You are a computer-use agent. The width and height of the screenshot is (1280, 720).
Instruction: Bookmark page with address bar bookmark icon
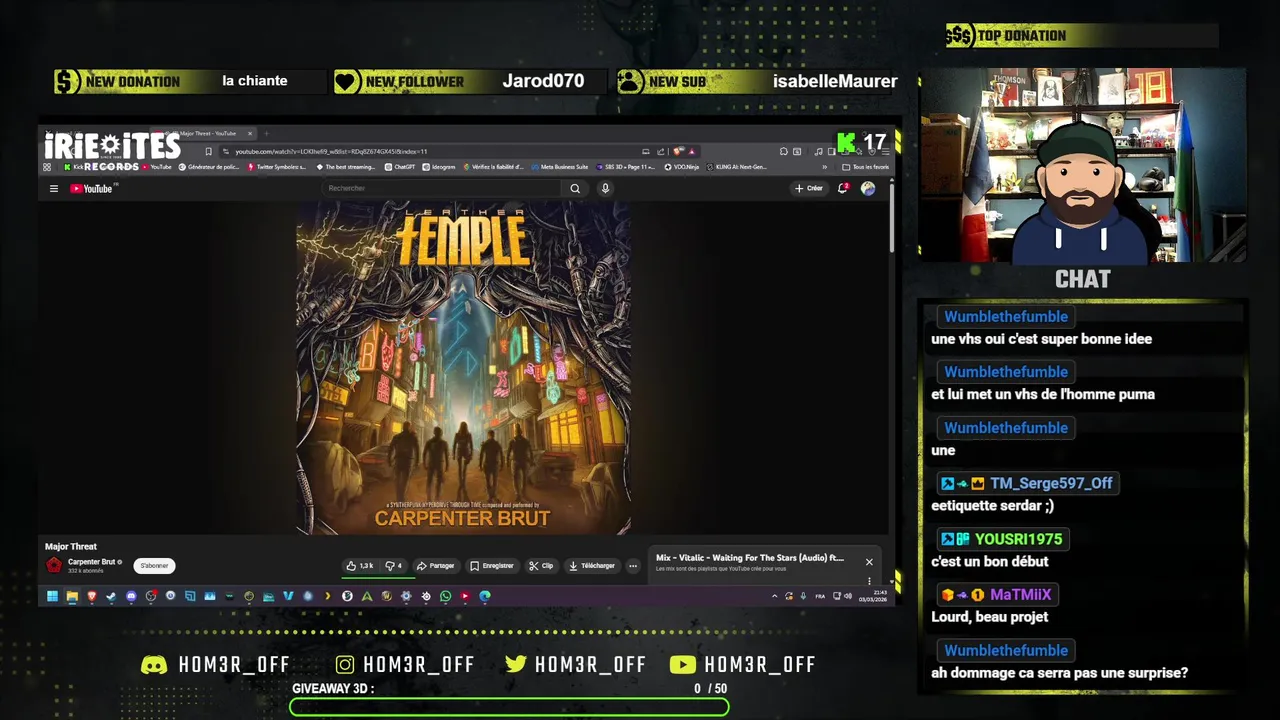coord(208,151)
